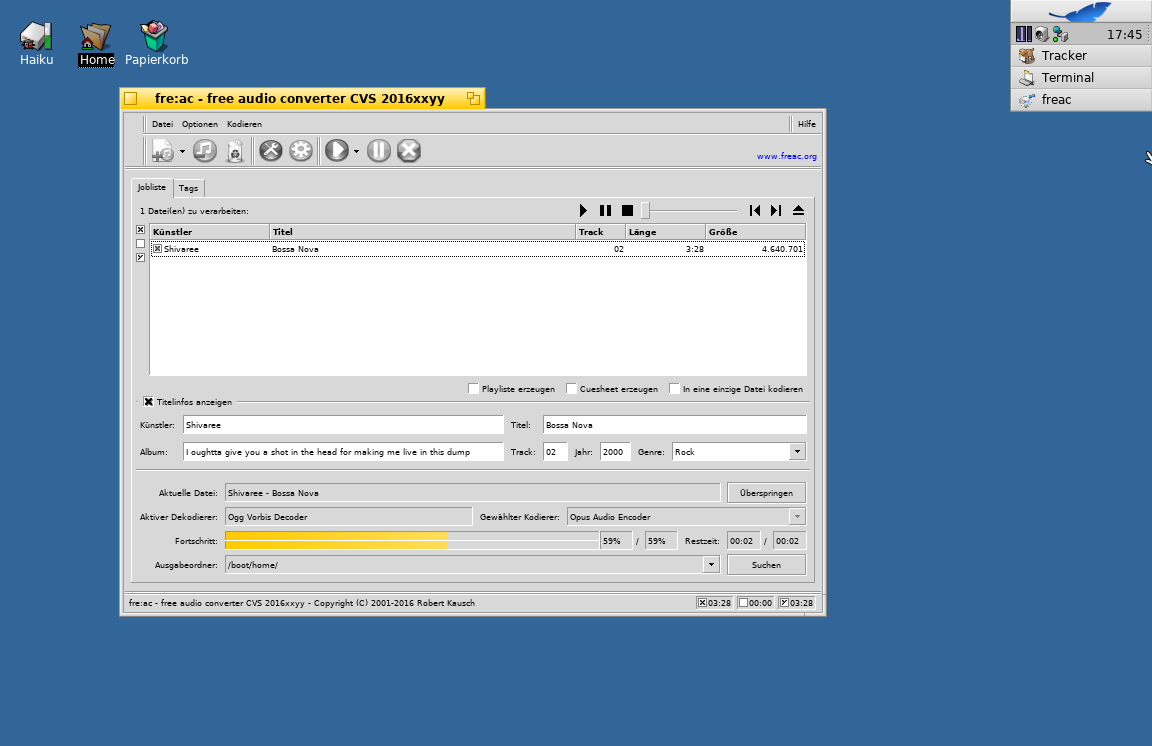Open general settings wrench icon
Screen dimensions: 1152x746
[x=270, y=151]
